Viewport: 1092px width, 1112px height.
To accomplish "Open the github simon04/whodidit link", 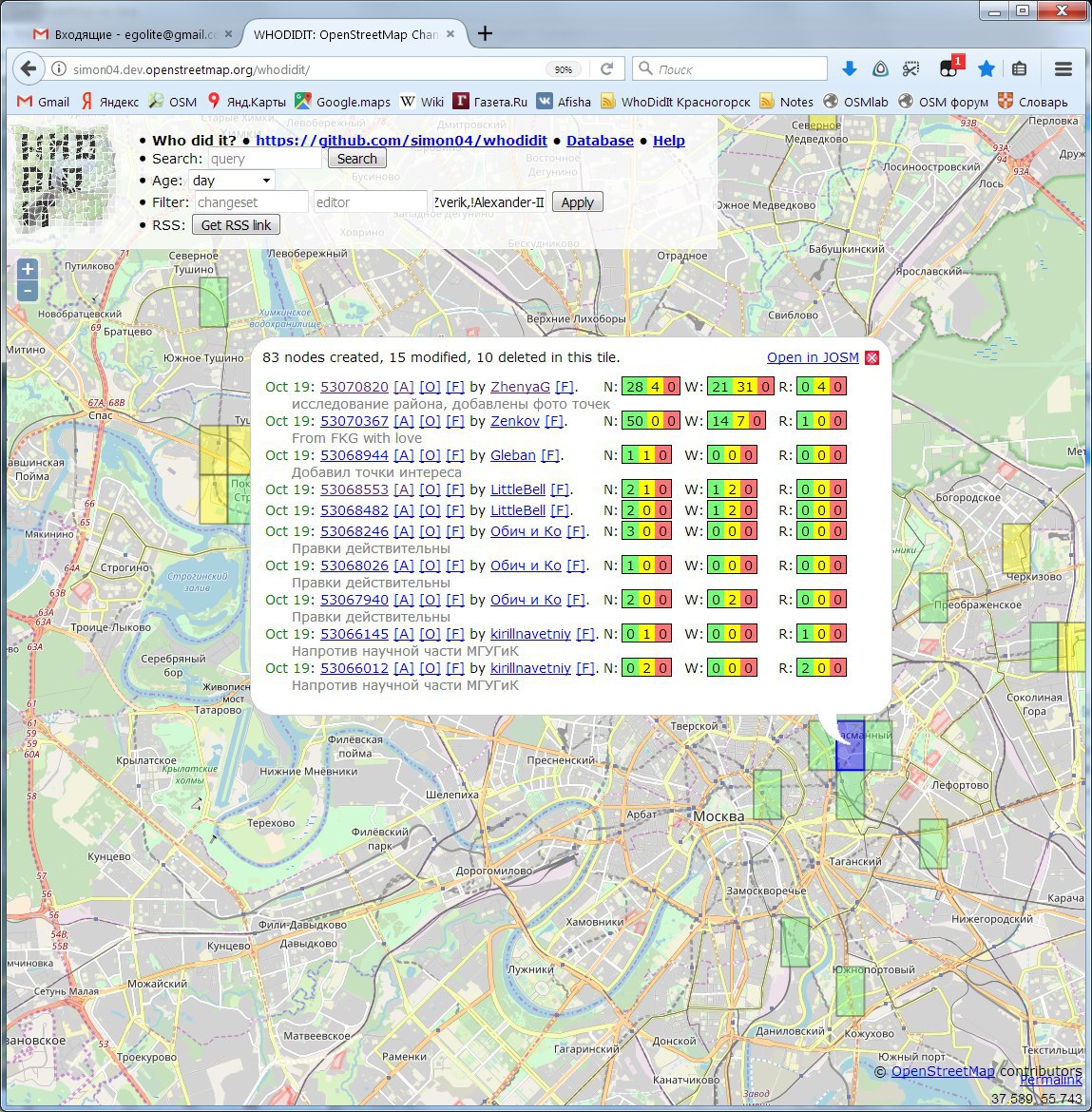I will coord(401,141).
